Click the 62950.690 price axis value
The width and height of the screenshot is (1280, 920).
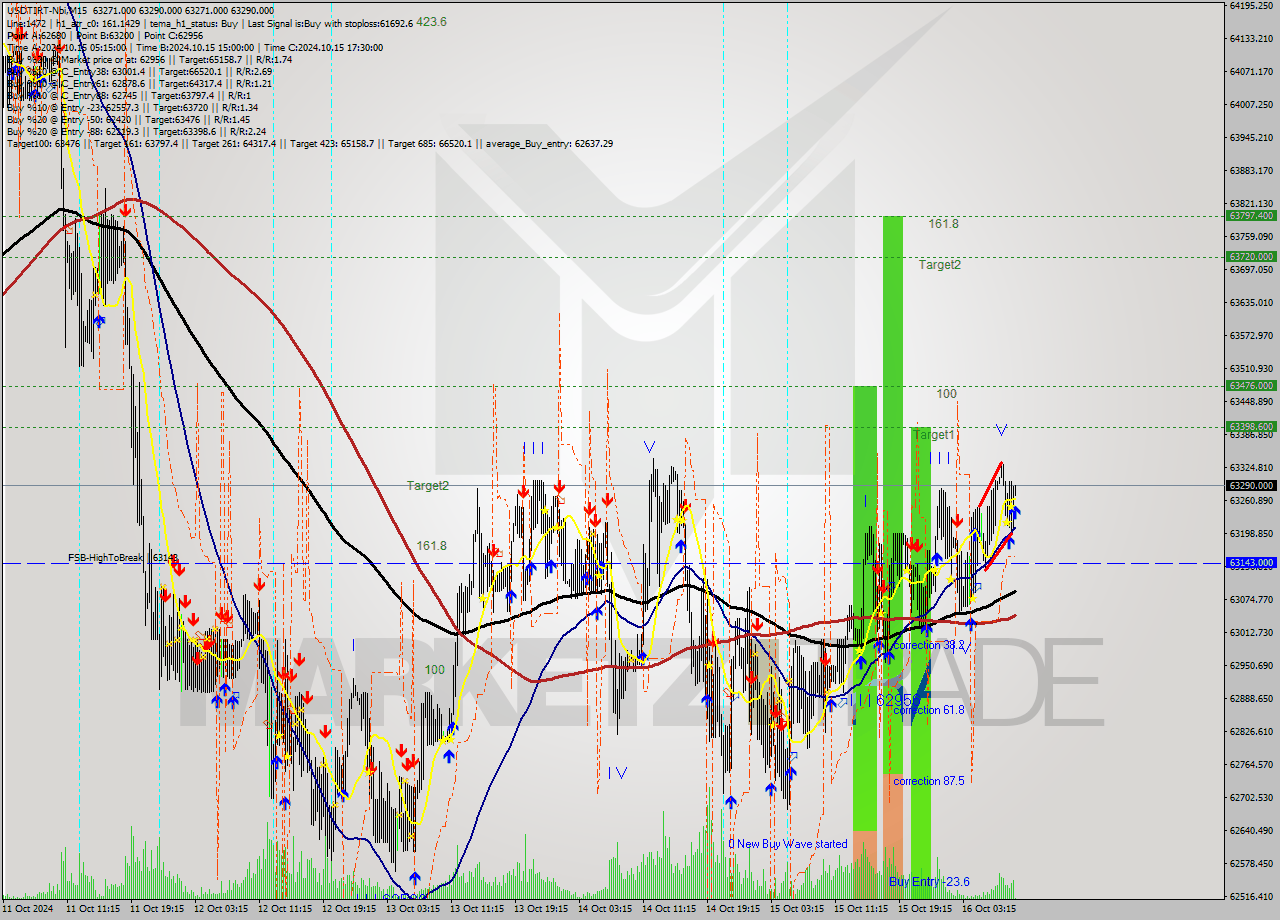[x=1250, y=665]
